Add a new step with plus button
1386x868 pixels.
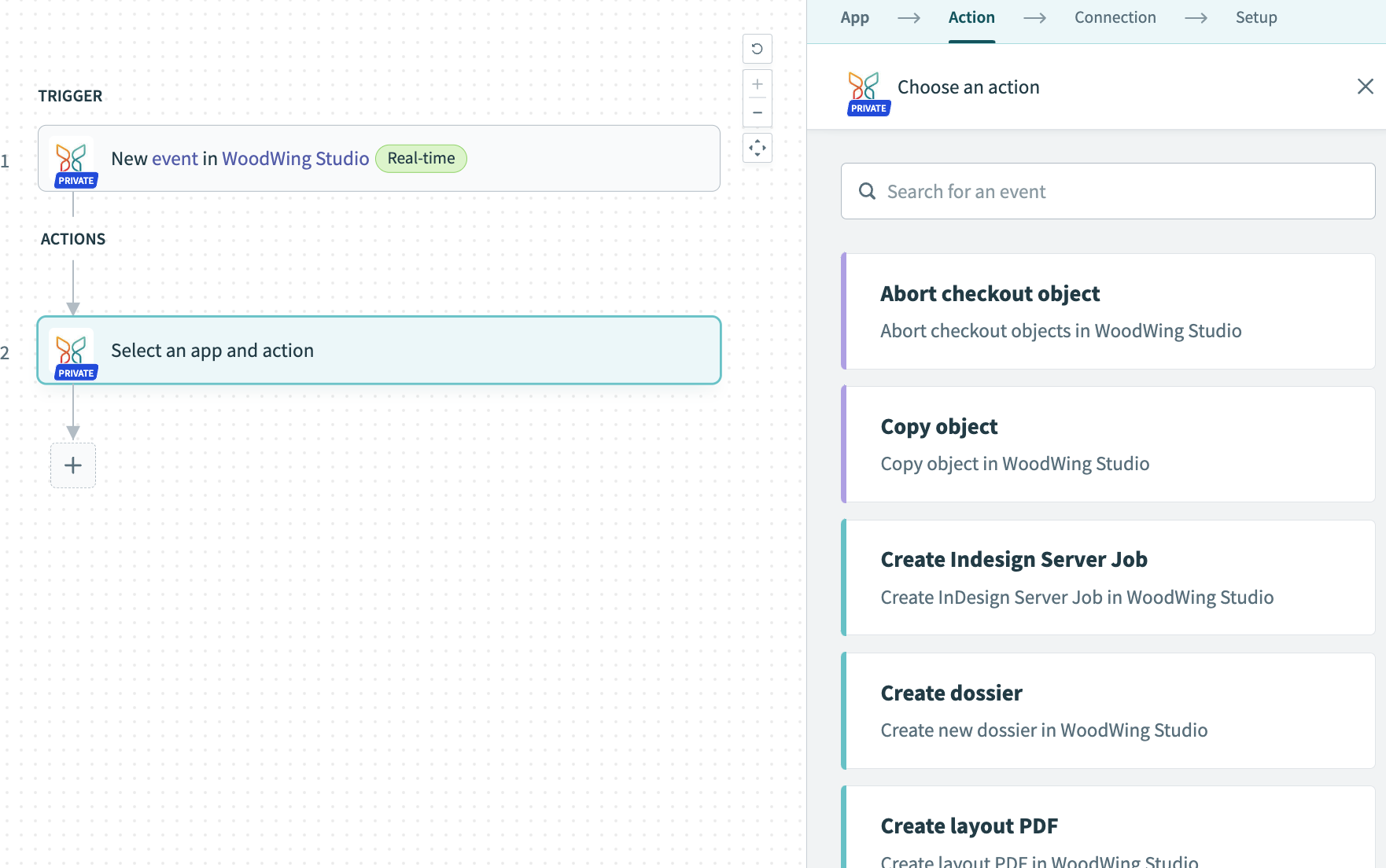pyautogui.click(x=73, y=465)
